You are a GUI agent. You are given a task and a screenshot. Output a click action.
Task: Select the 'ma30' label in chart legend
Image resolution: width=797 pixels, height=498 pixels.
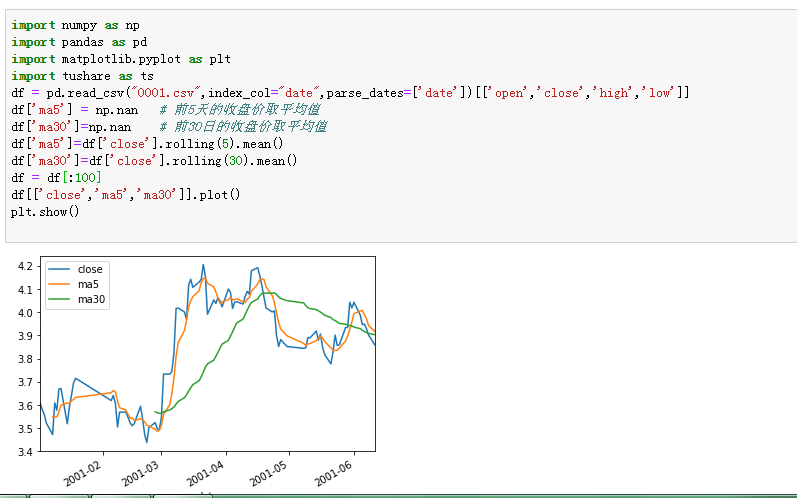[91, 299]
